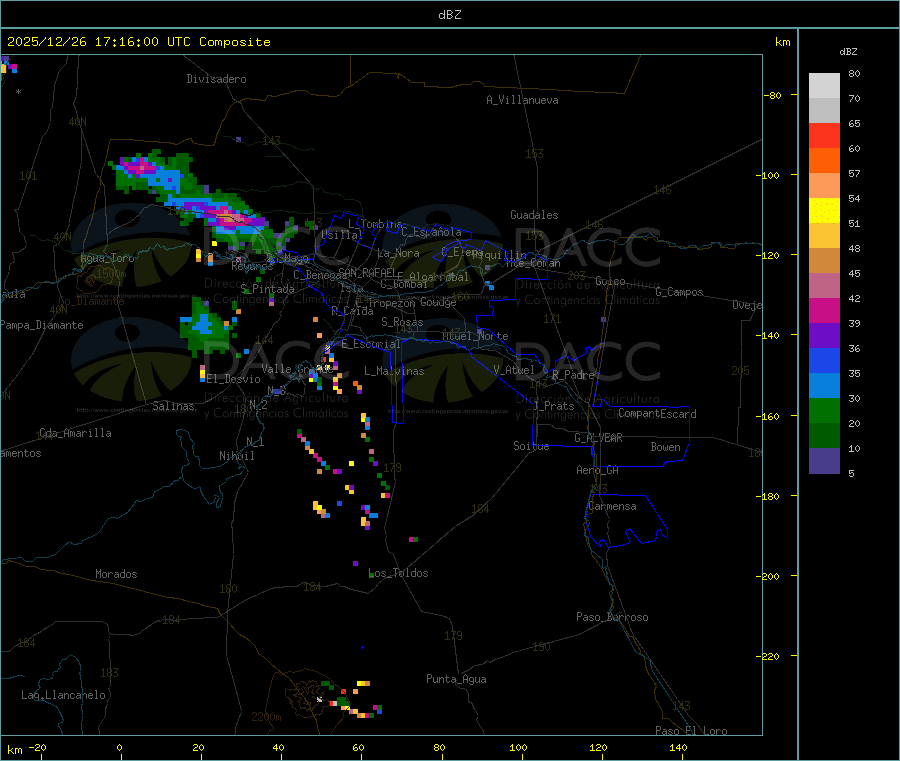
Task: Click the 2200m volcano contour marker
Action: [266, 717]
